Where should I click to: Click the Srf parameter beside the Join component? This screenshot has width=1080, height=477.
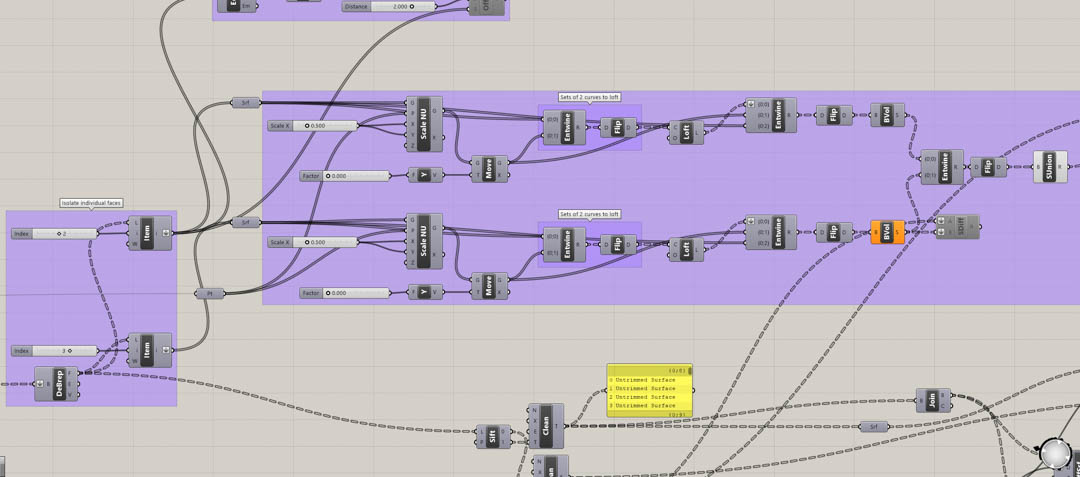(873, 427)
